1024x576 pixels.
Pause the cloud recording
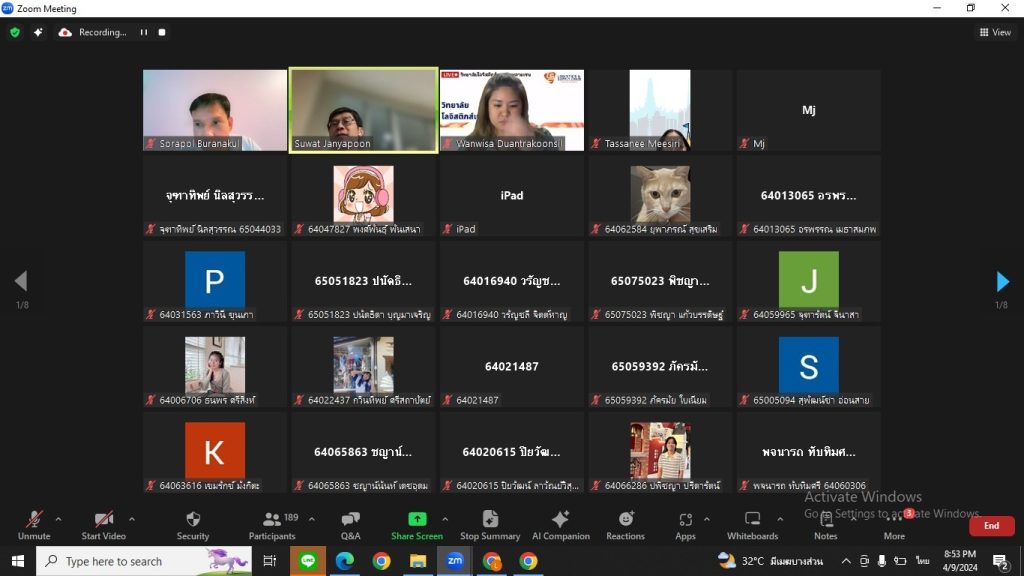pos(144,32)
